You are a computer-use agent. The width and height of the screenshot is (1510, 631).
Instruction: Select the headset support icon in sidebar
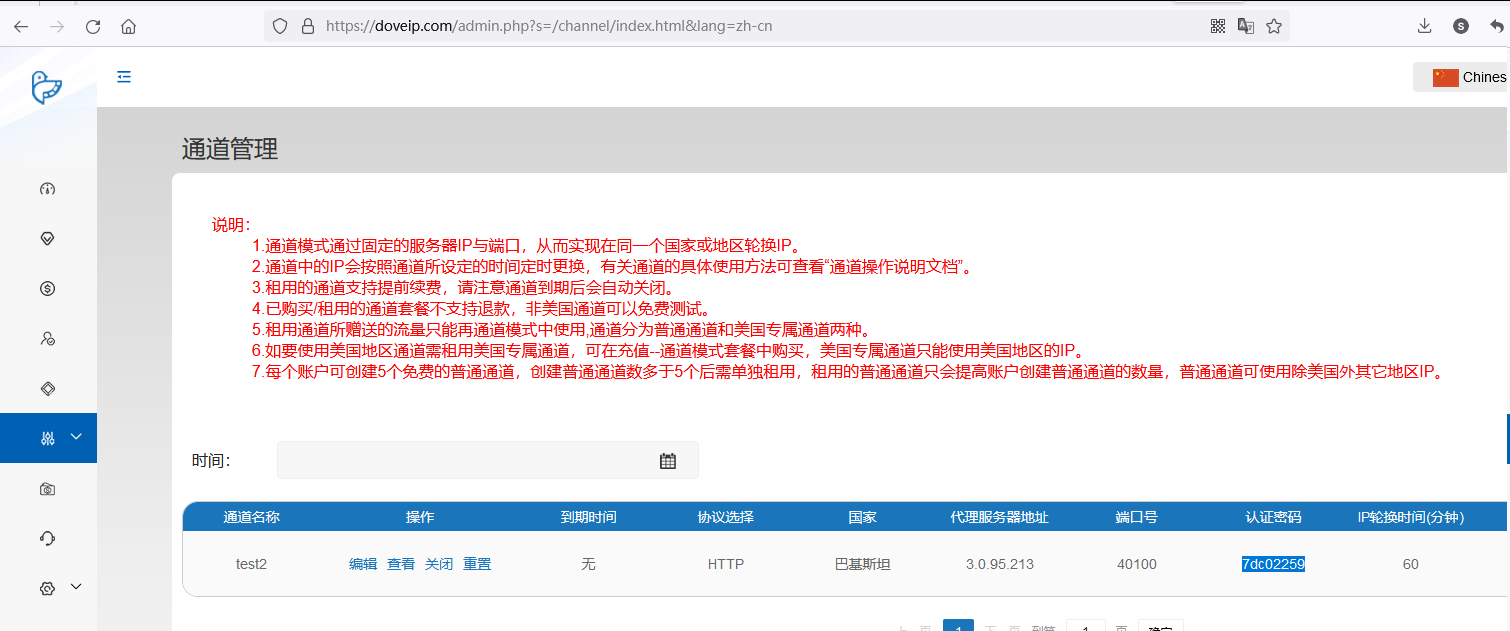pyautogui.click(x=47, y=539)
